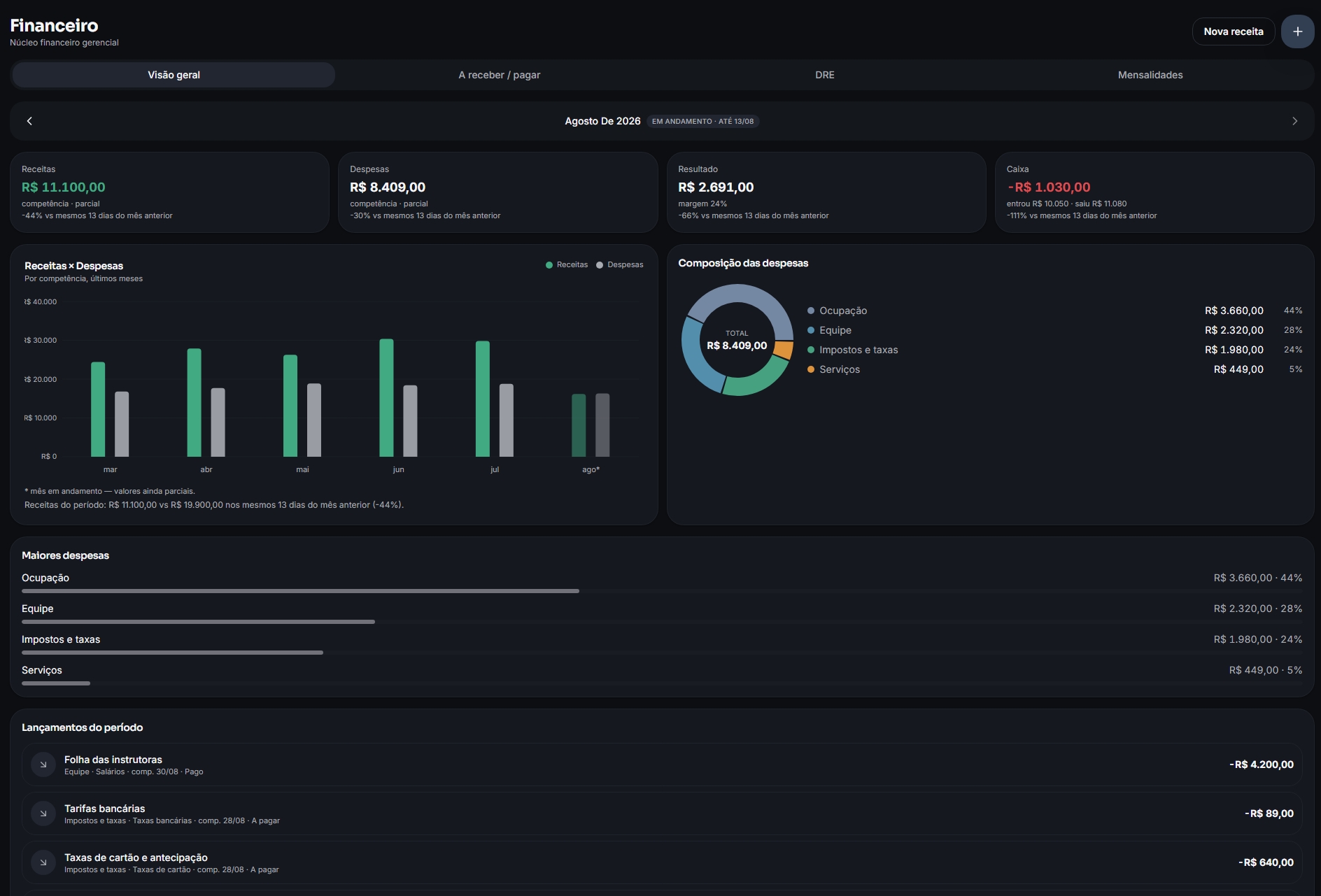The image size is (1321, 896).
Task: Open the Tarifas bancárias entry
Action: (662, 813)
